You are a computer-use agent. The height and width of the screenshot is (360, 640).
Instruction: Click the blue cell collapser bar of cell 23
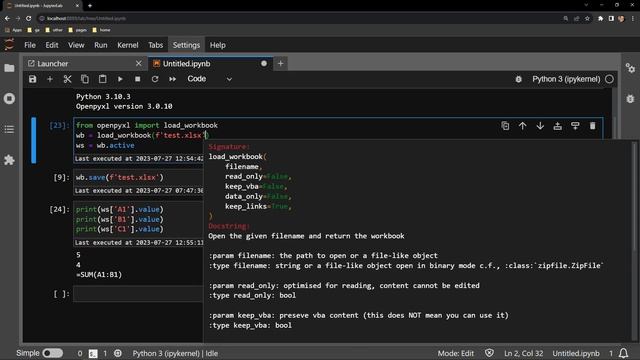34,140
